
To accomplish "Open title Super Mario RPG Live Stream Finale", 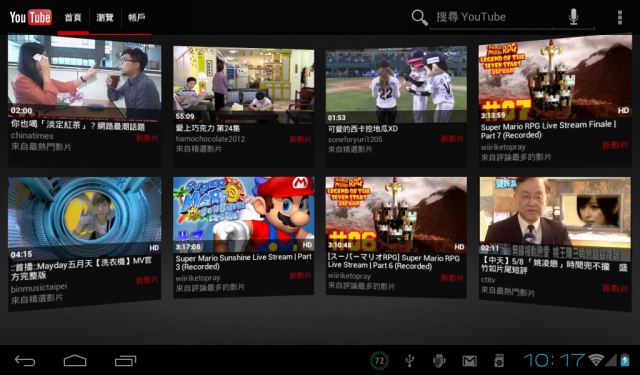I will click(548, 130).
